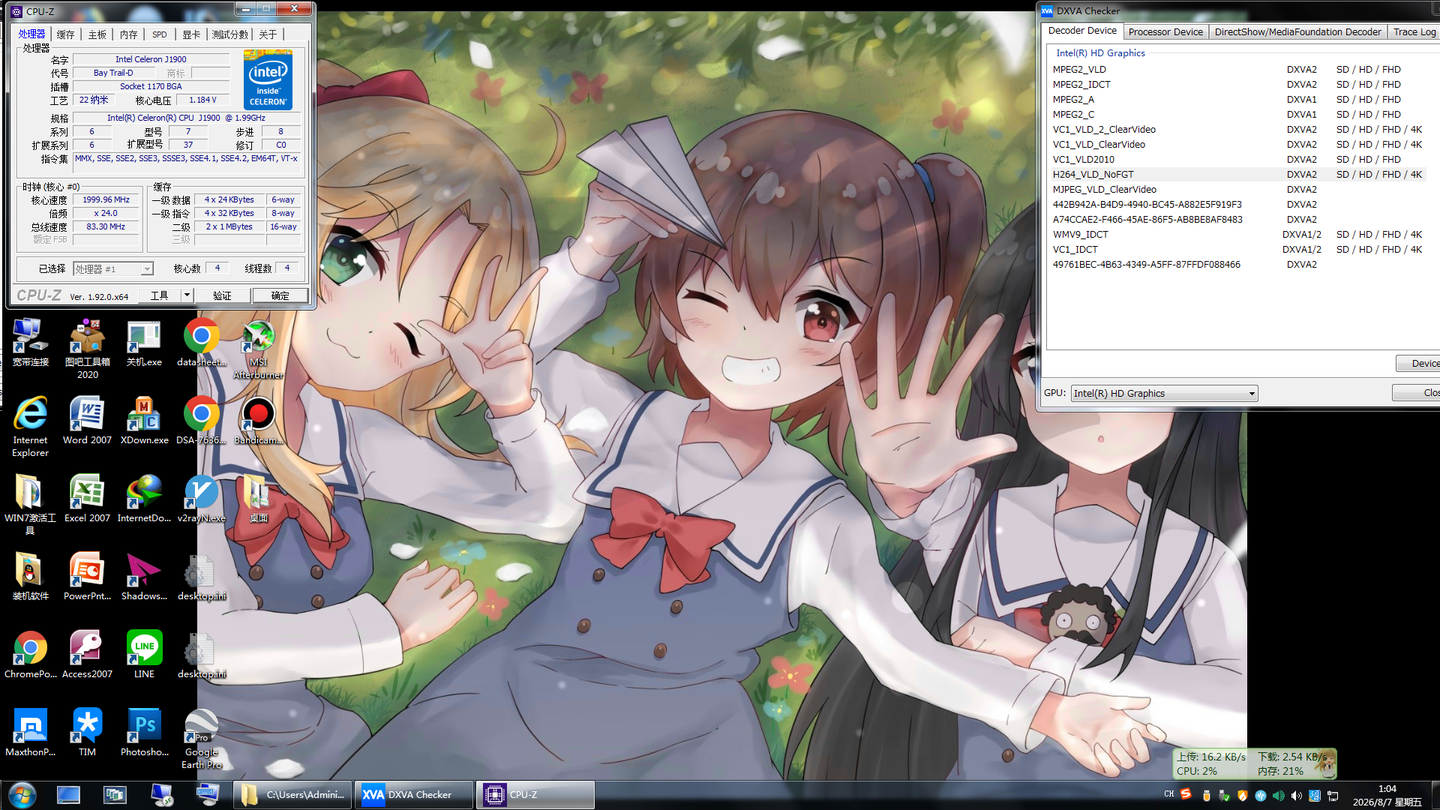Click the Intel Celeron J1900 name field
1440x810 pixels.
click(151, 59)
